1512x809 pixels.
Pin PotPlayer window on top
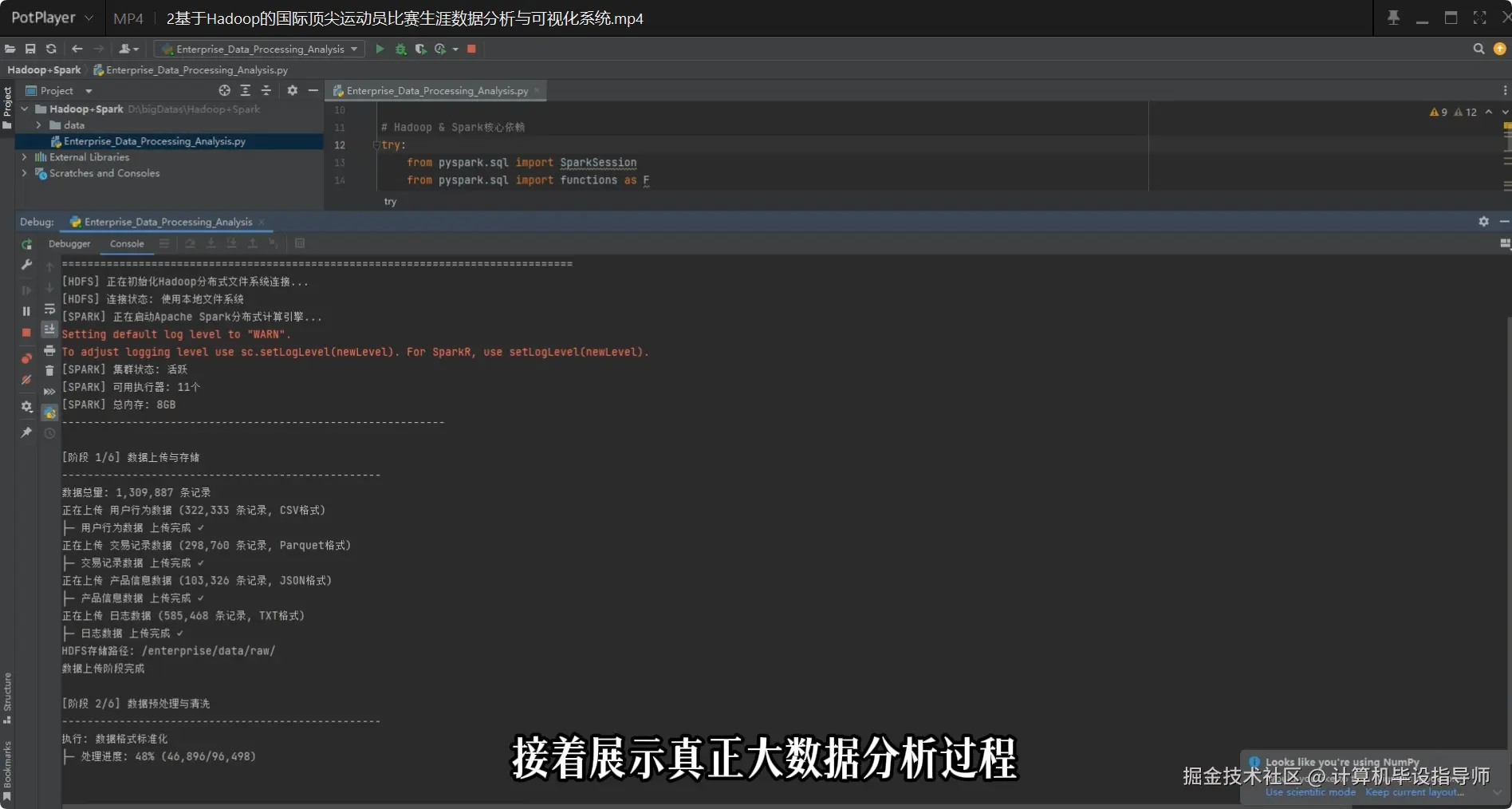1393,18
